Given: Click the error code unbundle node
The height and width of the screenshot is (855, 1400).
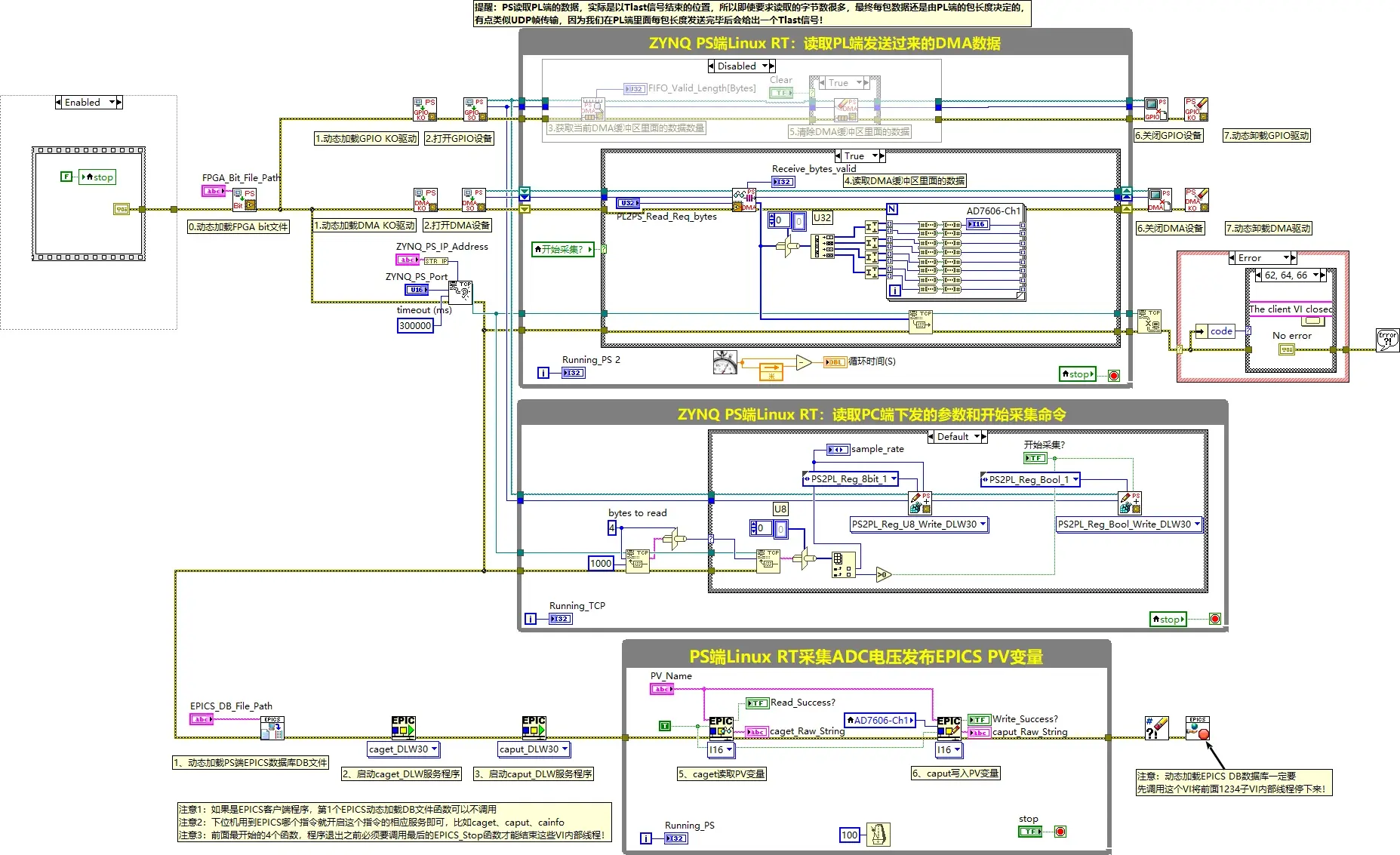Looking at the screenshot, I should (1216, 331).
